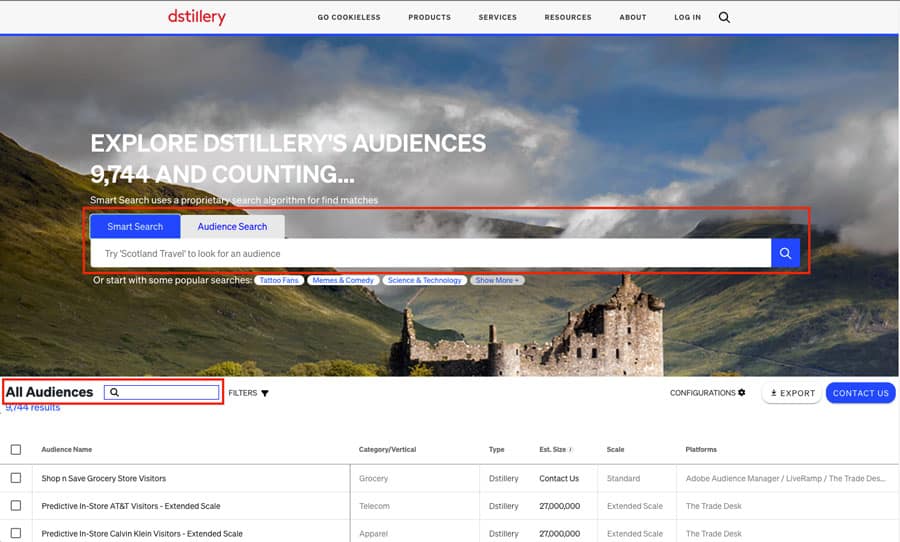Check the AT&T Visitors row checkbox
Image resolution: width=900 pixels, height=542 pixels.
pyautogui.click(x=15, y=506)
